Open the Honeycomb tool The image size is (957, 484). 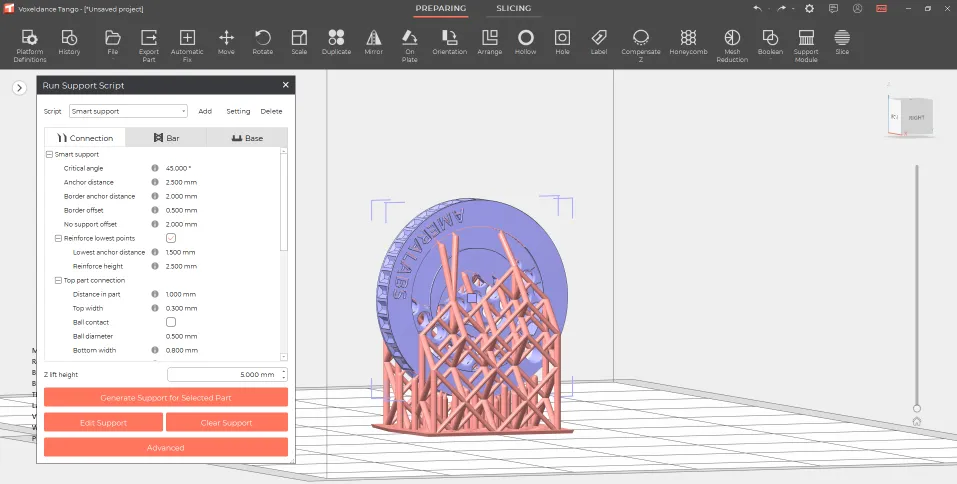[x=688, y=43]
